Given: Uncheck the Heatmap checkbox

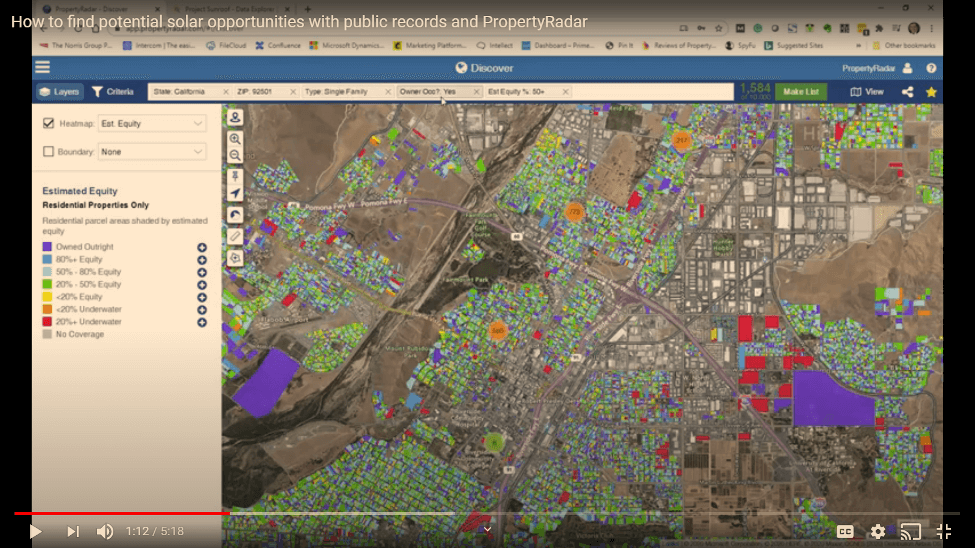Looking at the screenshot, I should (x=49, y=123).
